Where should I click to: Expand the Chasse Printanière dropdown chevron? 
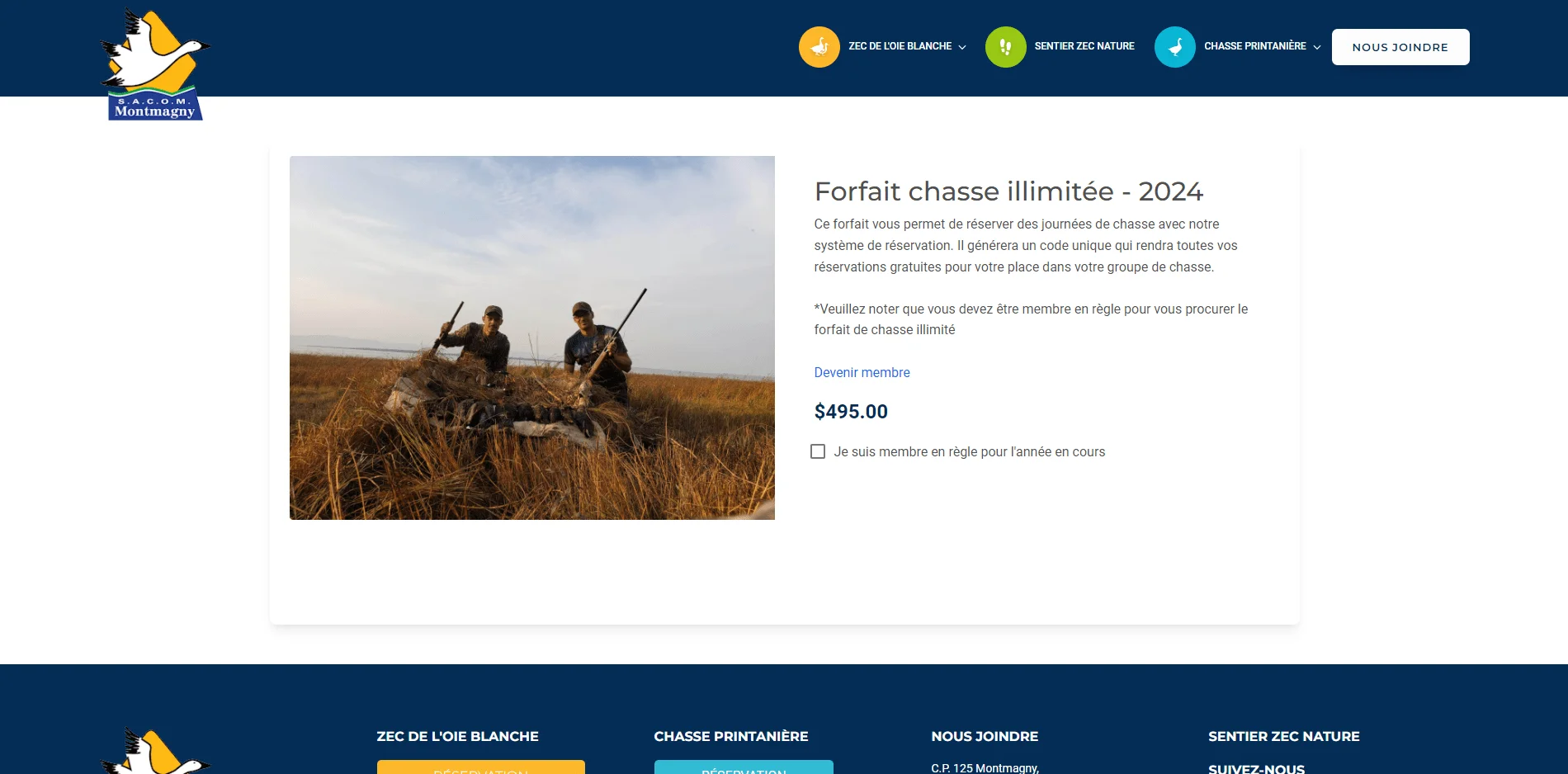1317,47
